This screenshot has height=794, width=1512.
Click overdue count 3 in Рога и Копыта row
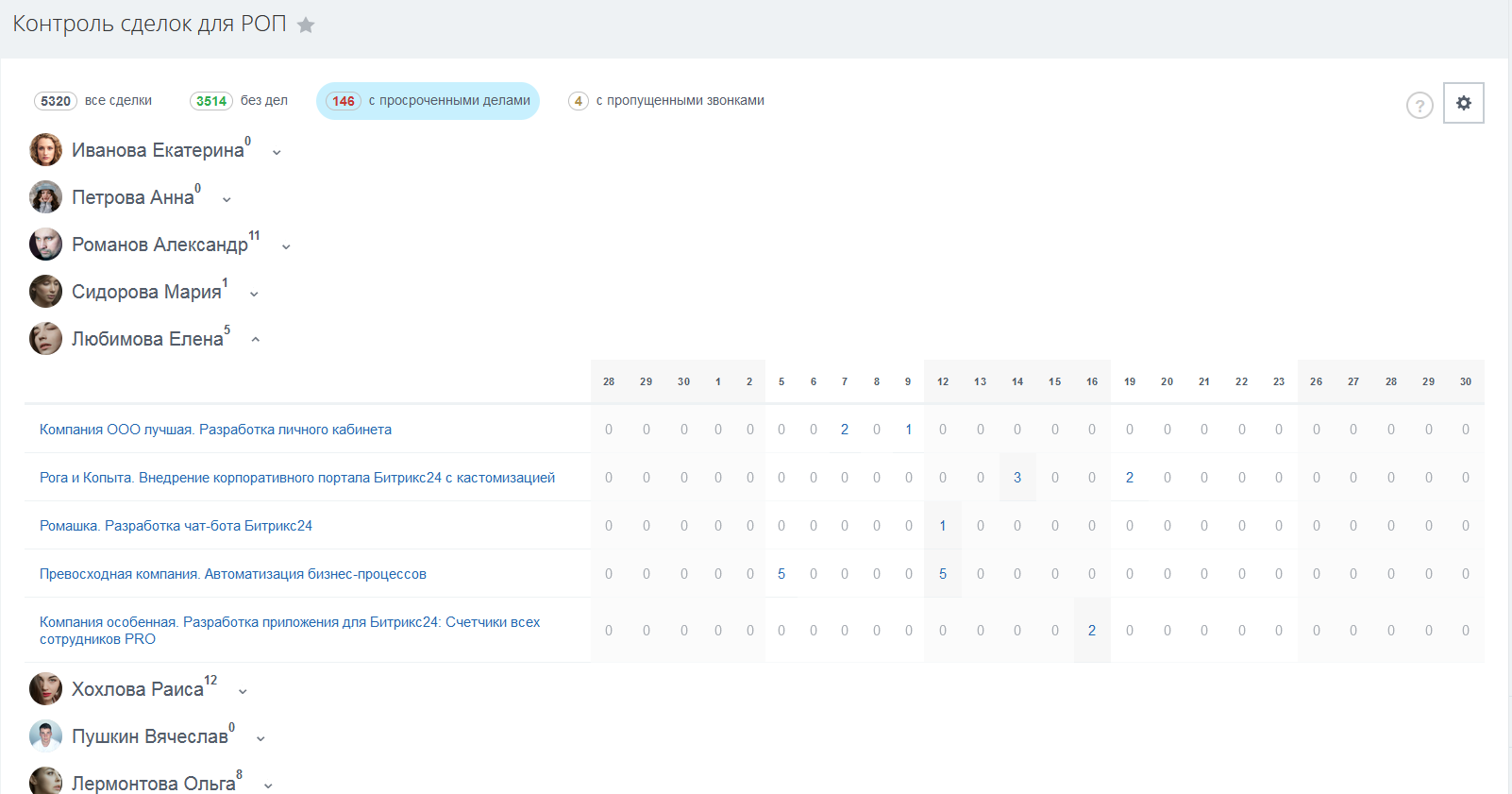(x=1017, y=478)
